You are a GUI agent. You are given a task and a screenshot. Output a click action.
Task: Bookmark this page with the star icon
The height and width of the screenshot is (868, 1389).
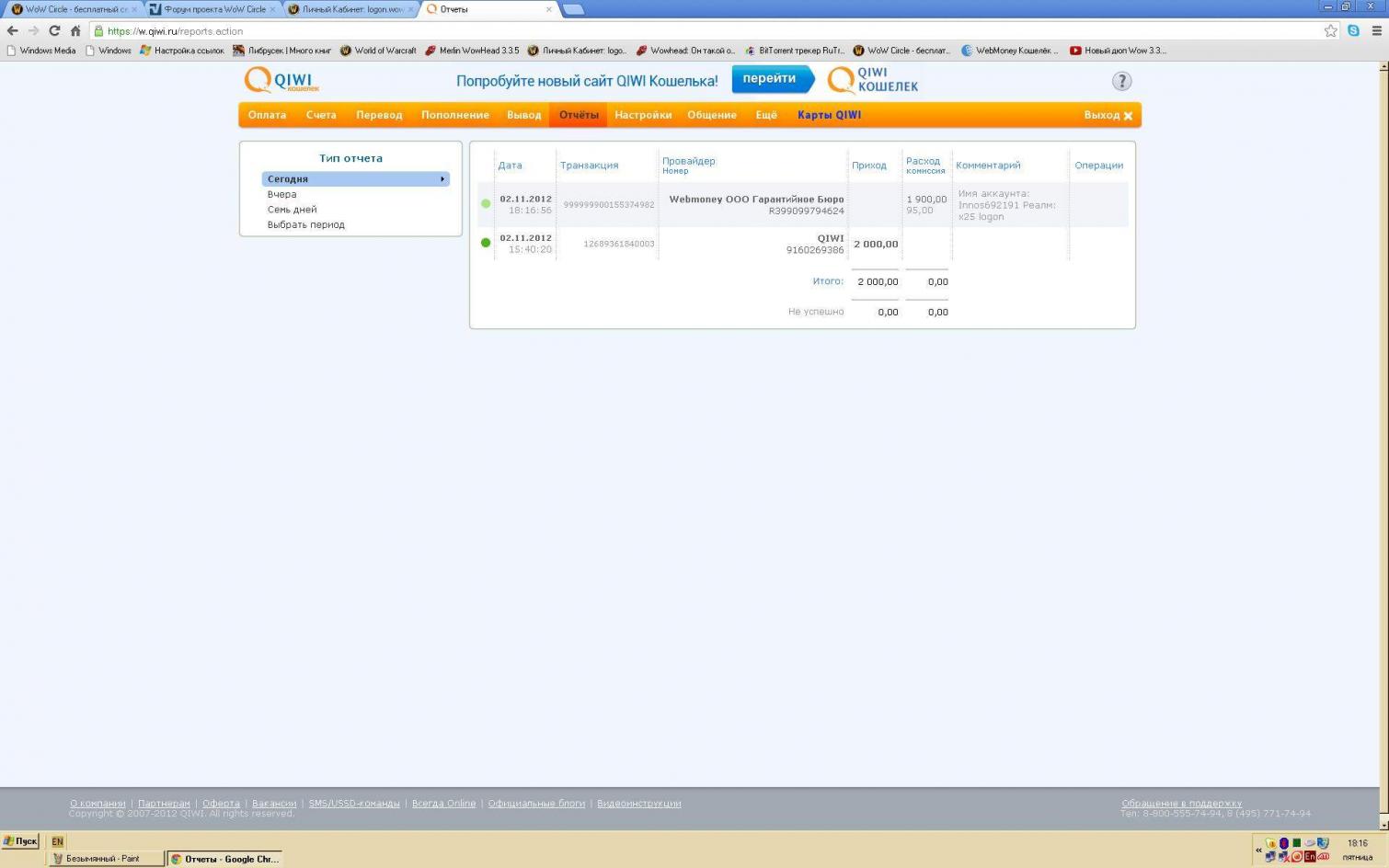coord(1330,30)
